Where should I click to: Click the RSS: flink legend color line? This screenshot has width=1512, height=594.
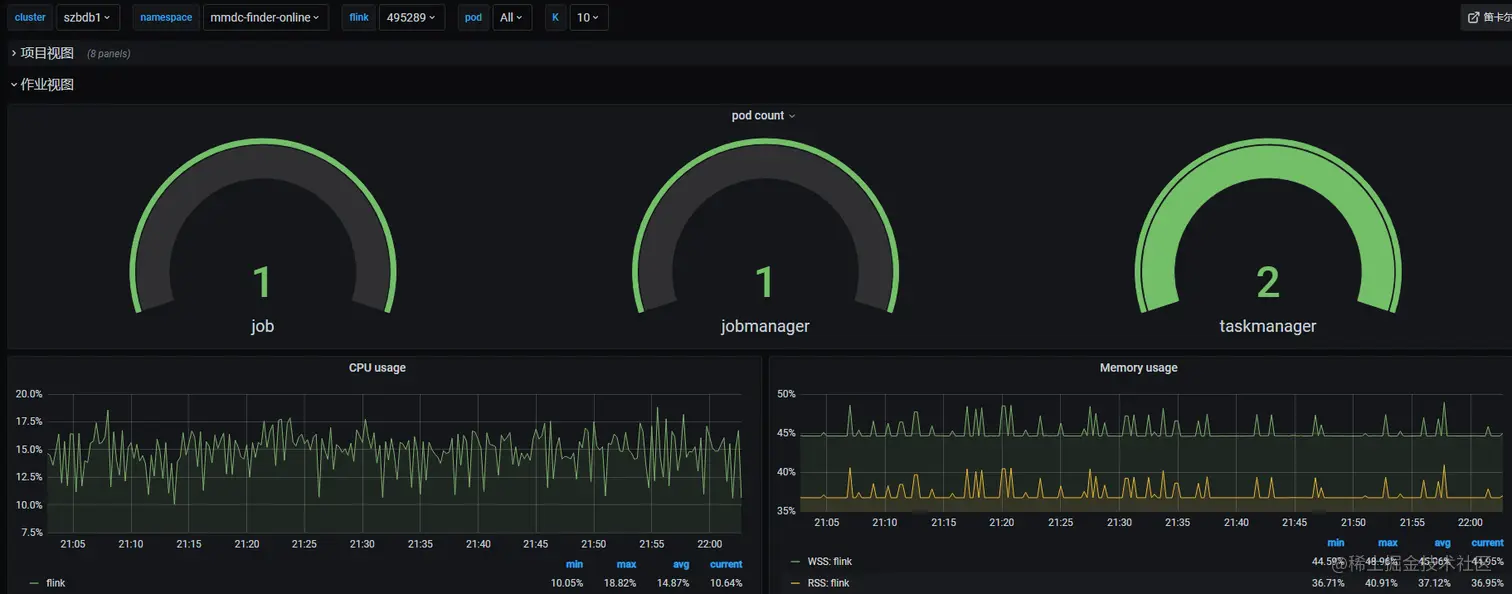pyautogui.click(x=796, y=583)
